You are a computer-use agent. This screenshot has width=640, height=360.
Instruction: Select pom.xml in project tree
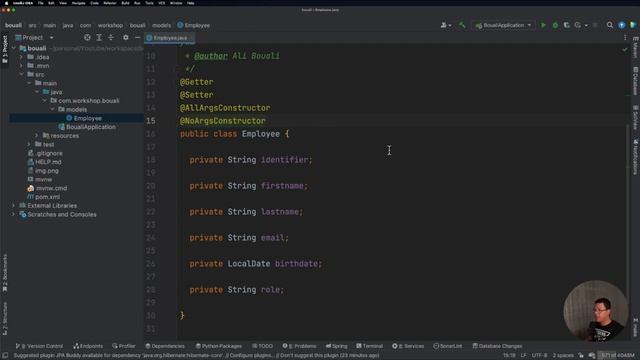44,197
